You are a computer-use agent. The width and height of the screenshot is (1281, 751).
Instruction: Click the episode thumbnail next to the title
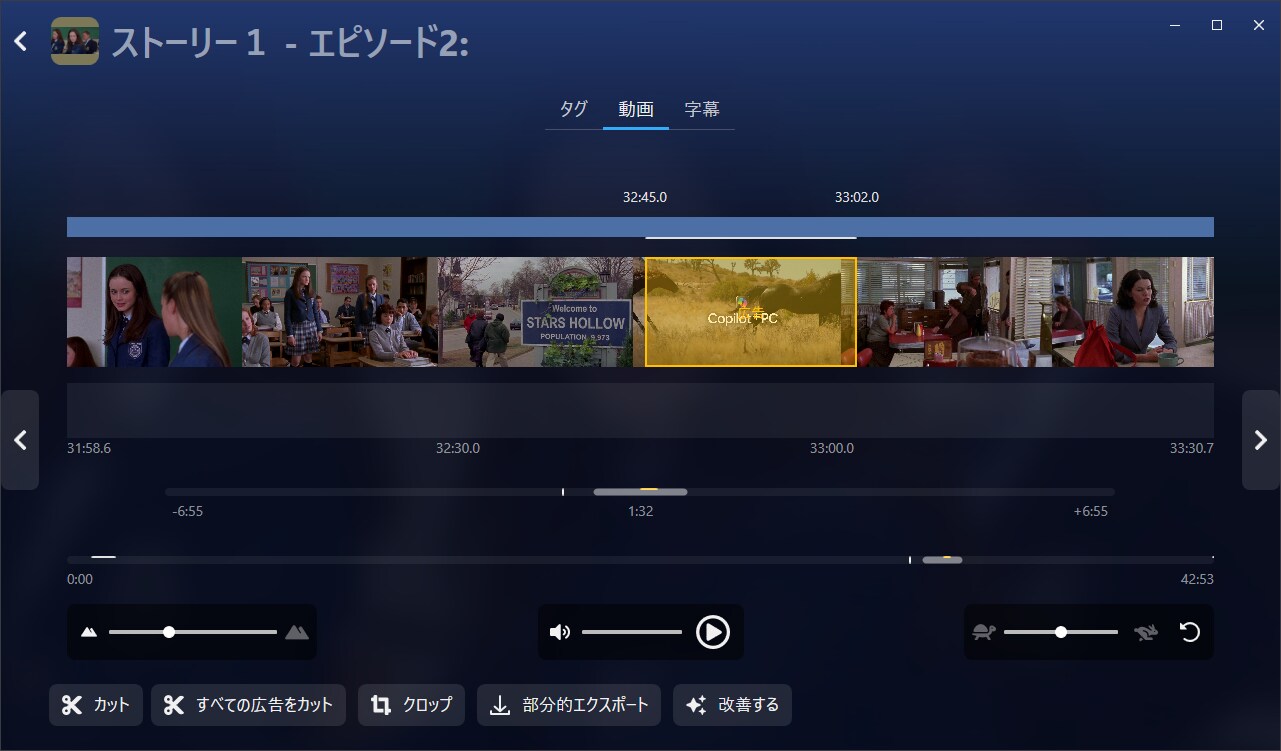pyautogui.click(x=75, y=41)
